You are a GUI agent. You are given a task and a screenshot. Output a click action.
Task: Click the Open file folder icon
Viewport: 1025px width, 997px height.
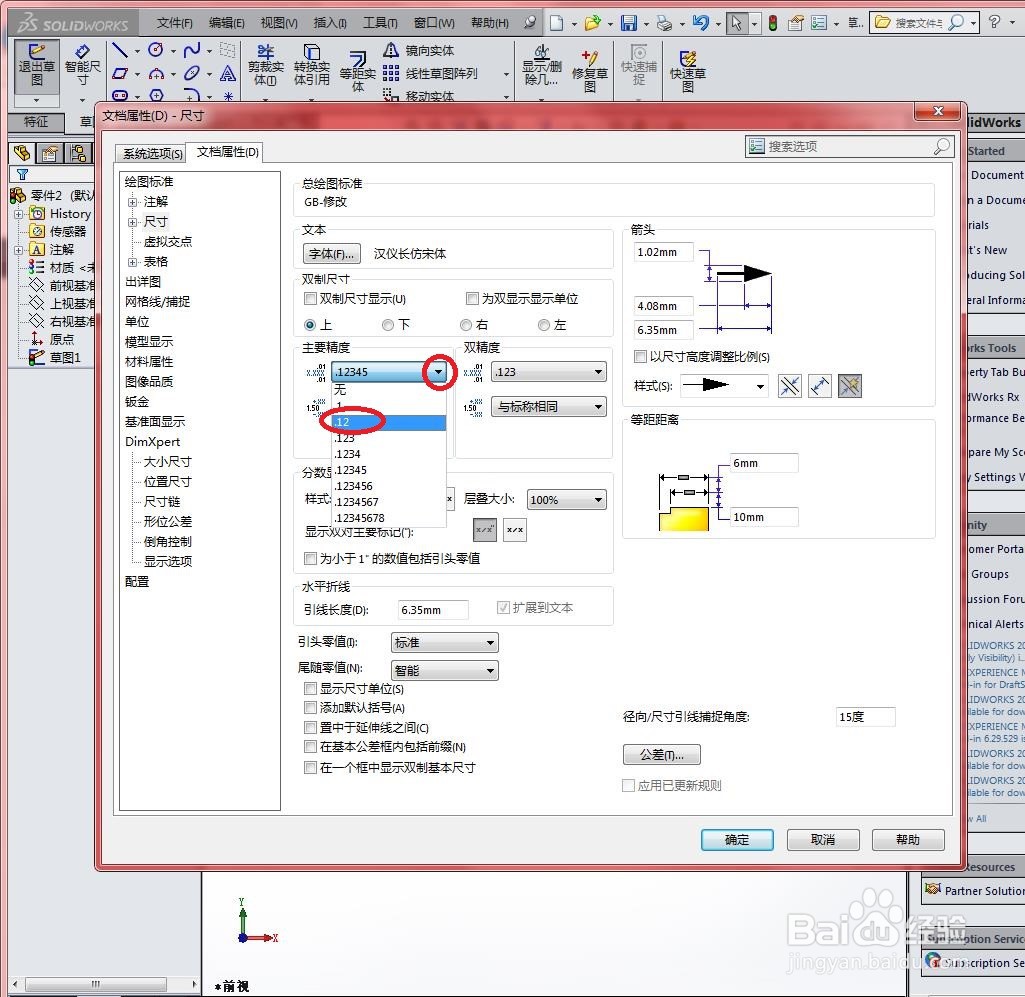592,24
